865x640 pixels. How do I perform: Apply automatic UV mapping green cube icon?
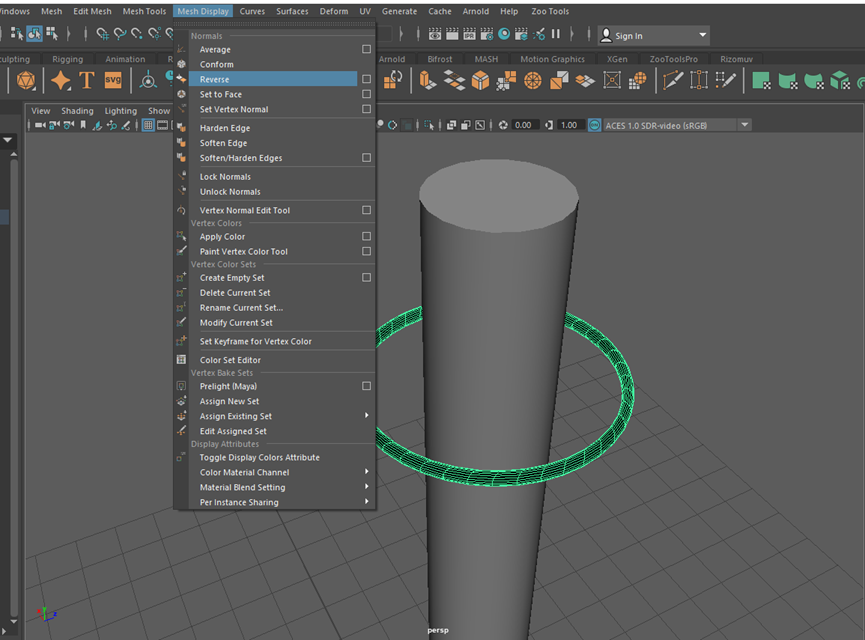coord(840,81)
